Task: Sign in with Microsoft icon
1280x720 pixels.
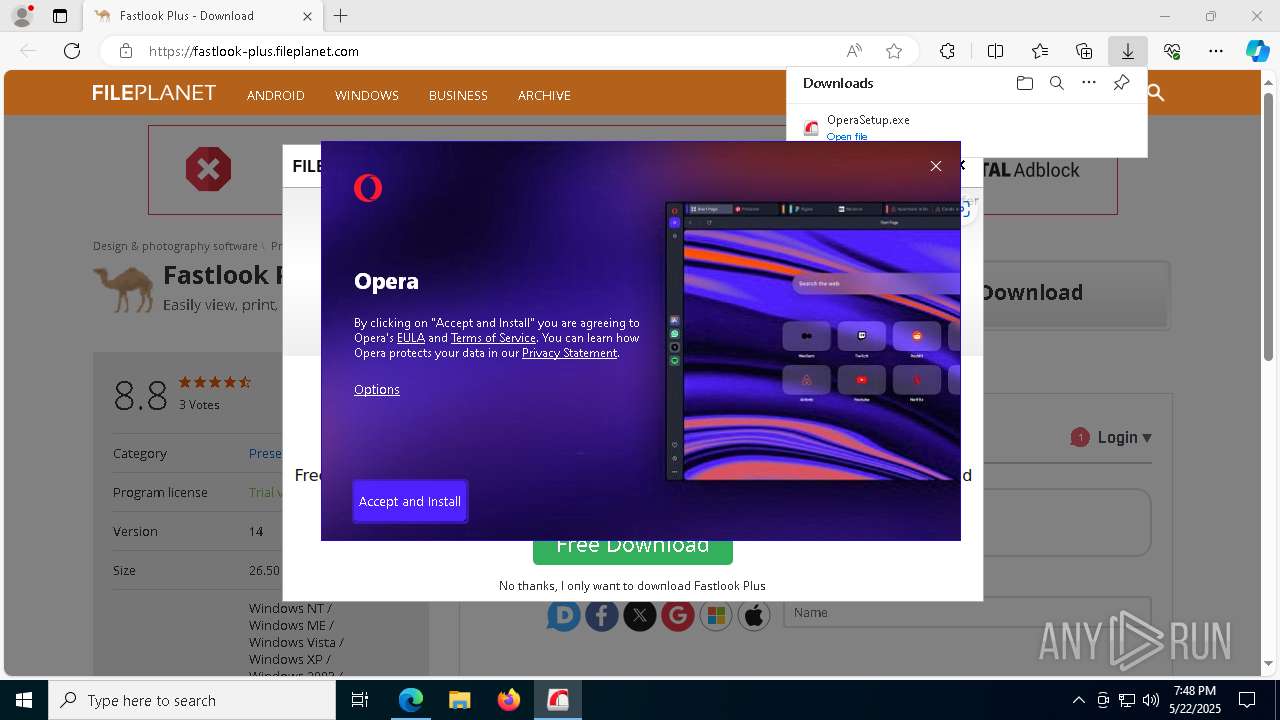Action: (716, 615)
